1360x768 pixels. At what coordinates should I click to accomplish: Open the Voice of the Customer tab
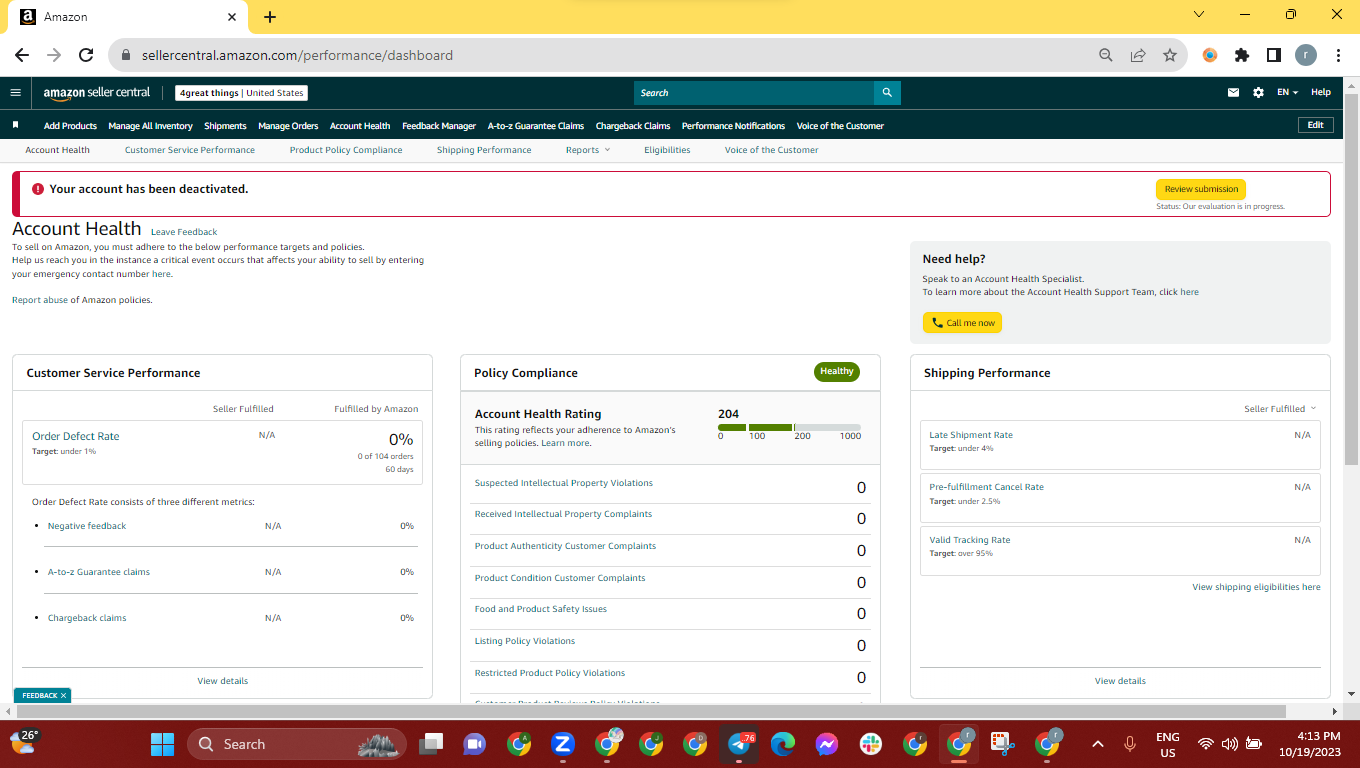771,150
